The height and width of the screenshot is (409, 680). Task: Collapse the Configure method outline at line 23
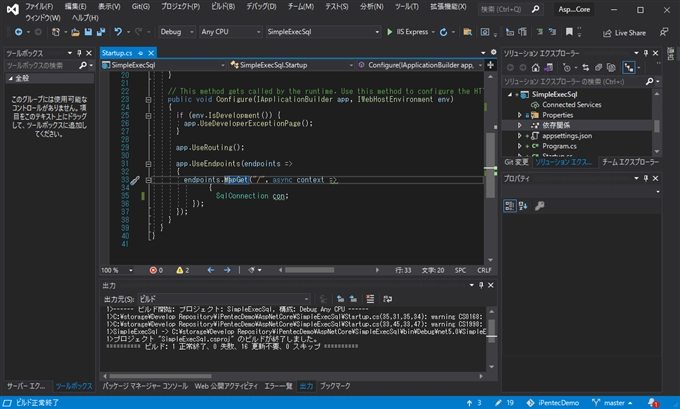[148, 99]
